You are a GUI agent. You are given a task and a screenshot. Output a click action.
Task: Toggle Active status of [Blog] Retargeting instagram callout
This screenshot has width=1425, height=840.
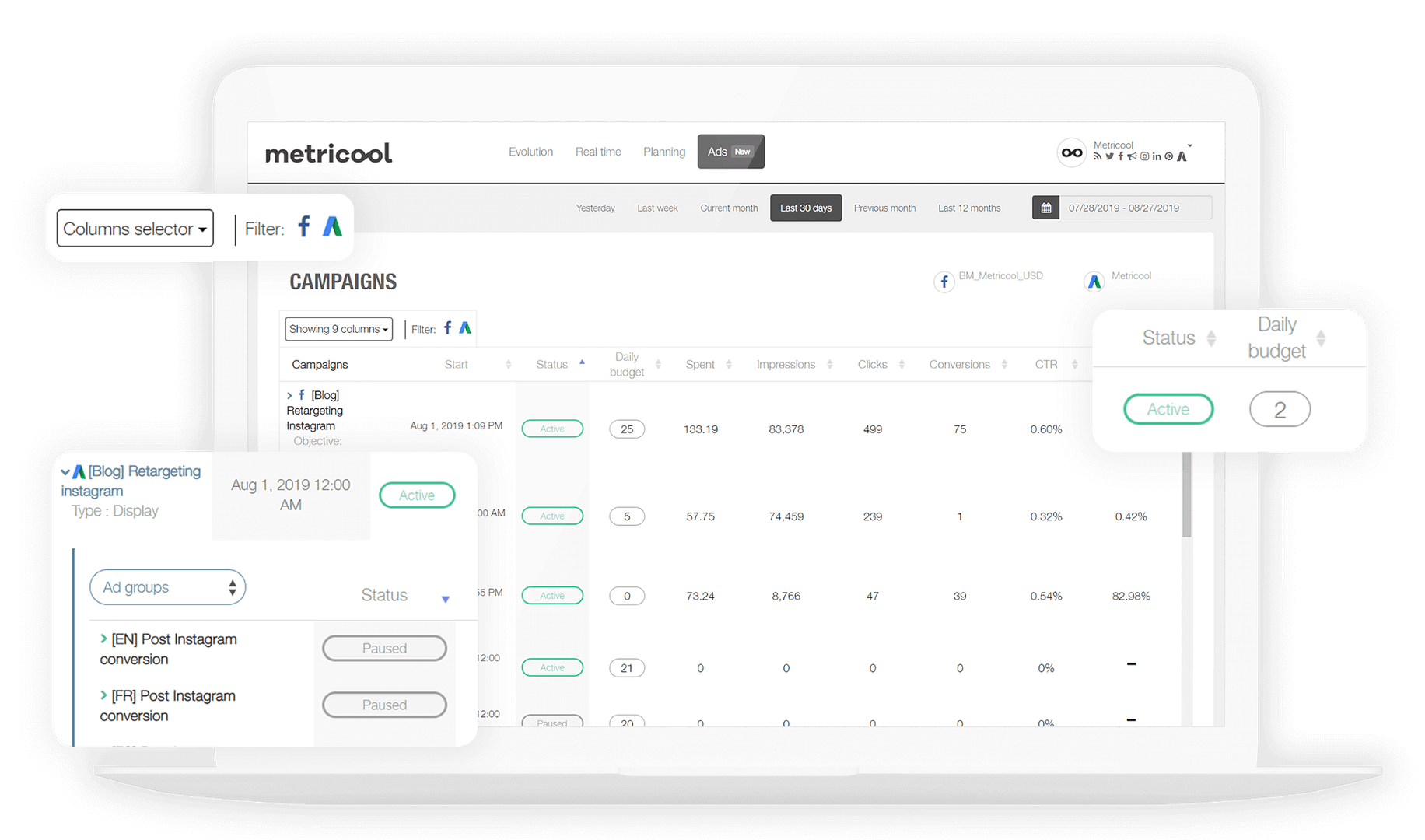point(417,495)
